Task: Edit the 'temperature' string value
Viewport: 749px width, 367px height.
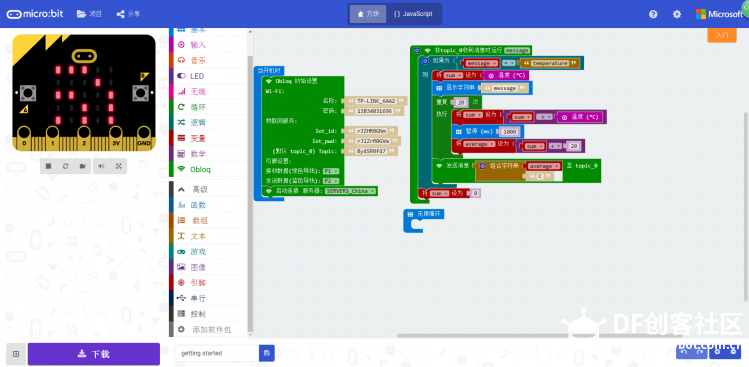Action: (x=549, y=63)
